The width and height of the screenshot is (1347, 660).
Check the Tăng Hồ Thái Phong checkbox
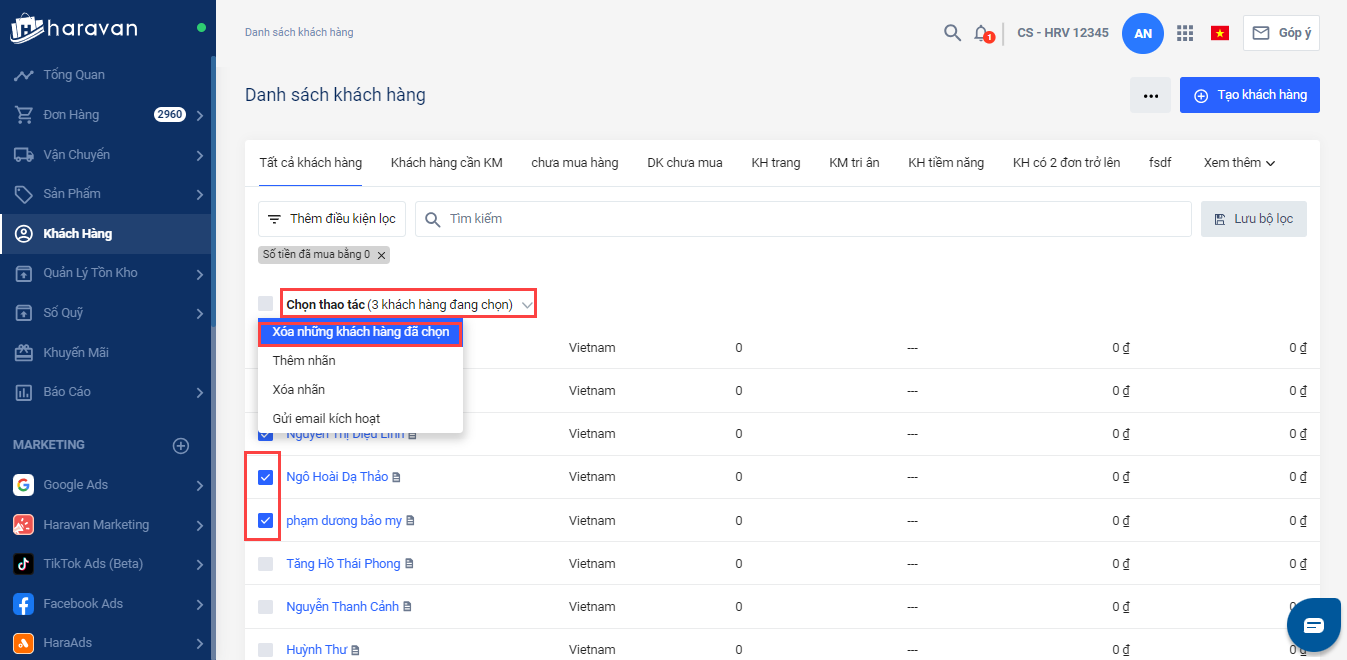point(265,564)
